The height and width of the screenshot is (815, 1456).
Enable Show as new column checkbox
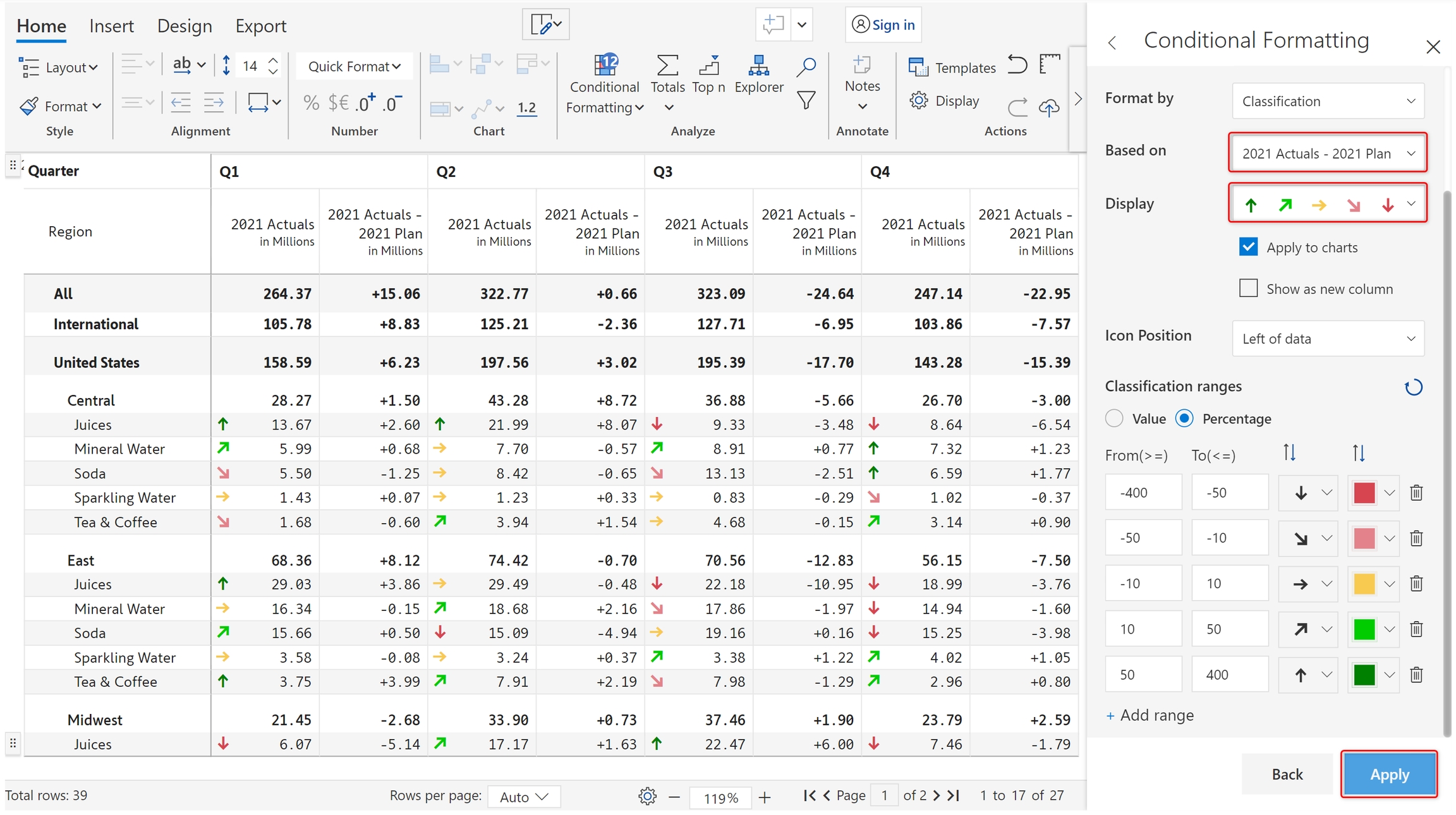click(1248, 289)
